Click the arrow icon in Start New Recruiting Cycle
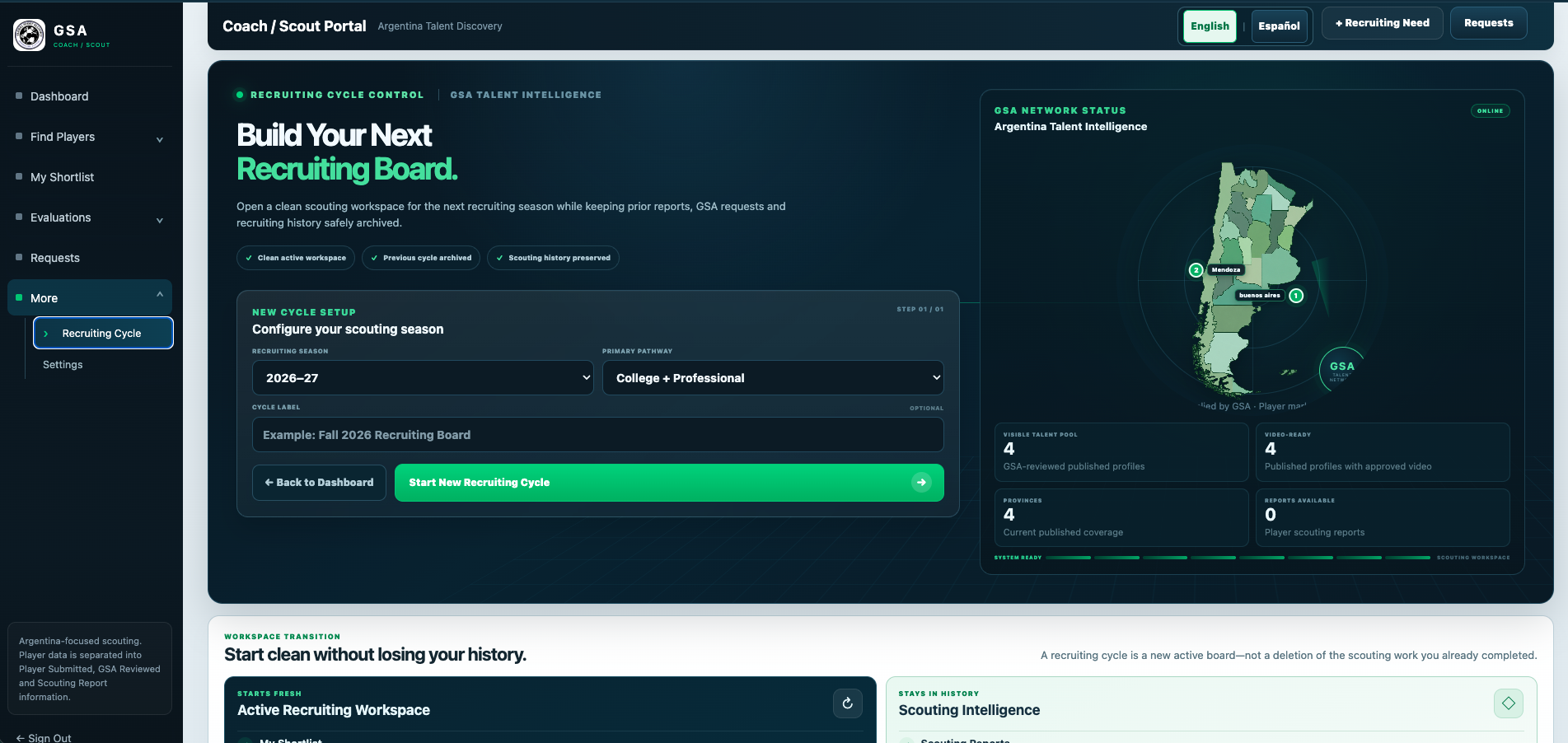1568x743 pixels. [x=921, y=483]
